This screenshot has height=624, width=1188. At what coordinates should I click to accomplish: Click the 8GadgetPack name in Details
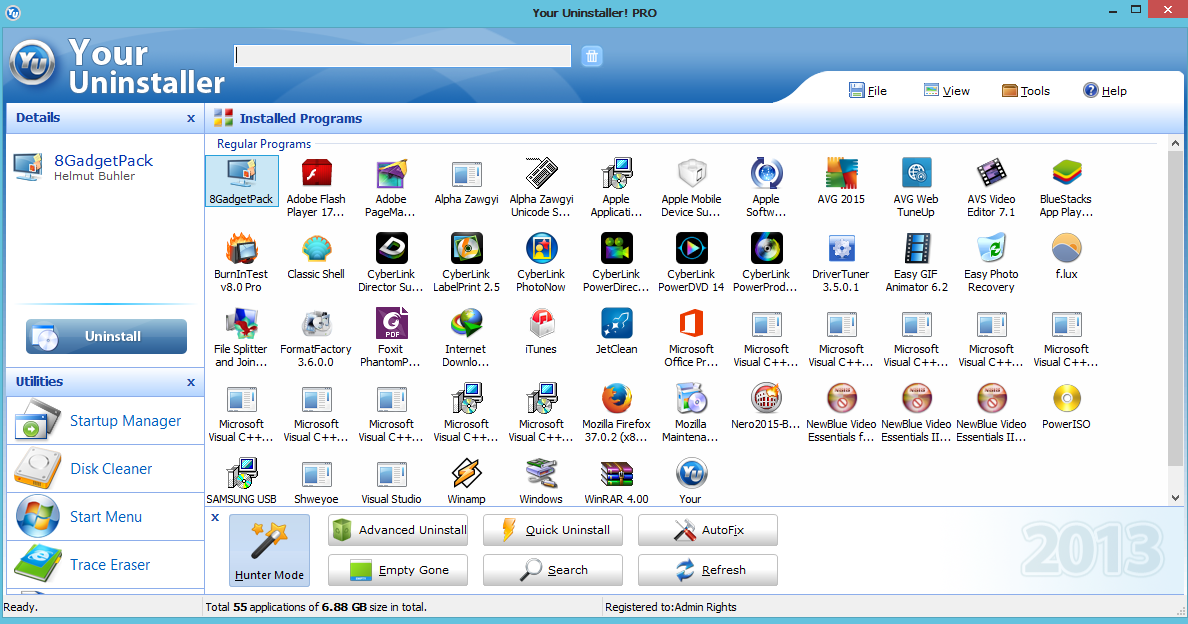103,161
